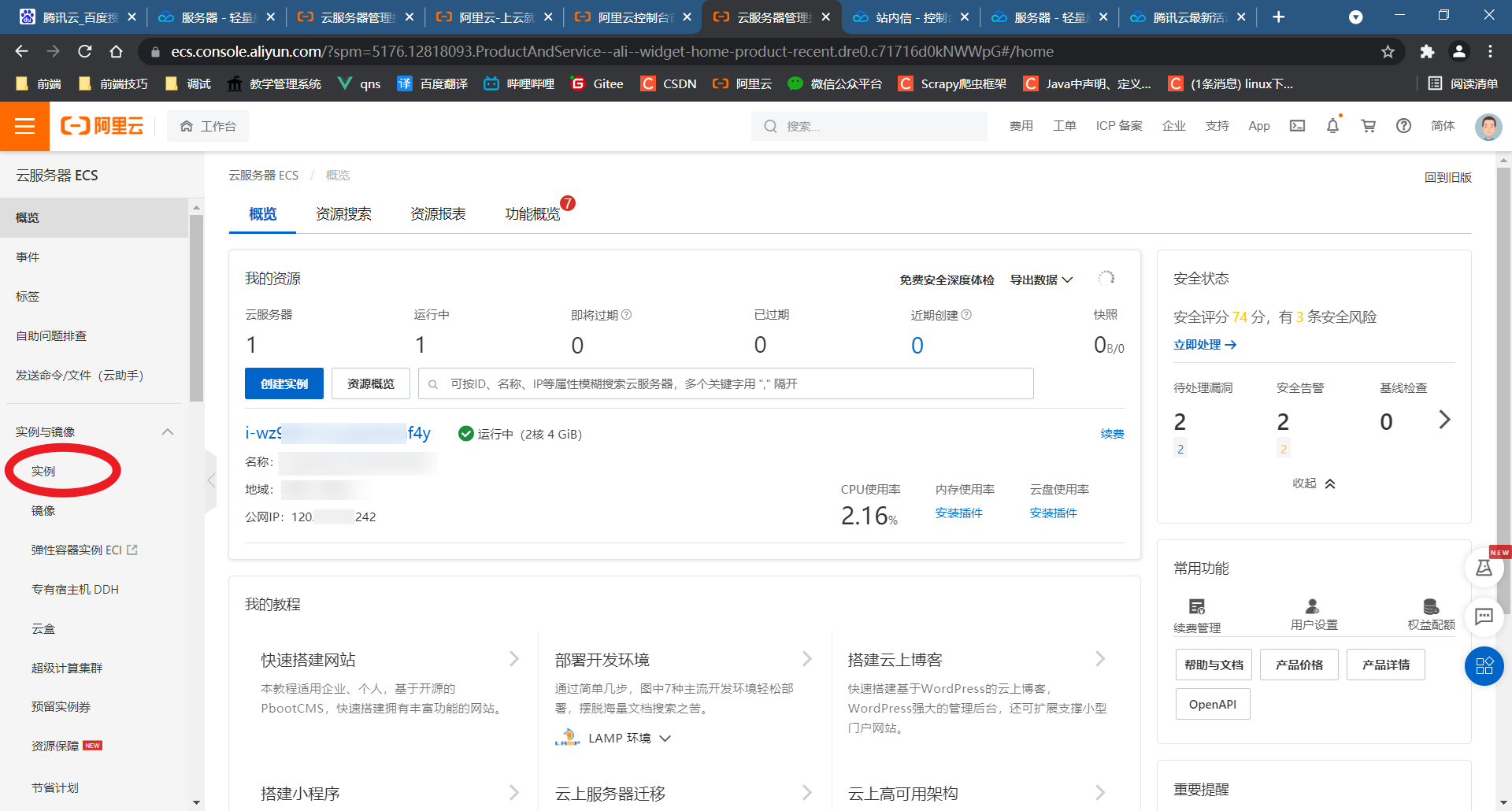Switch to the 功能概览 tab
Viewport: 1512px width, 811px height.
(x=532, y=214)
